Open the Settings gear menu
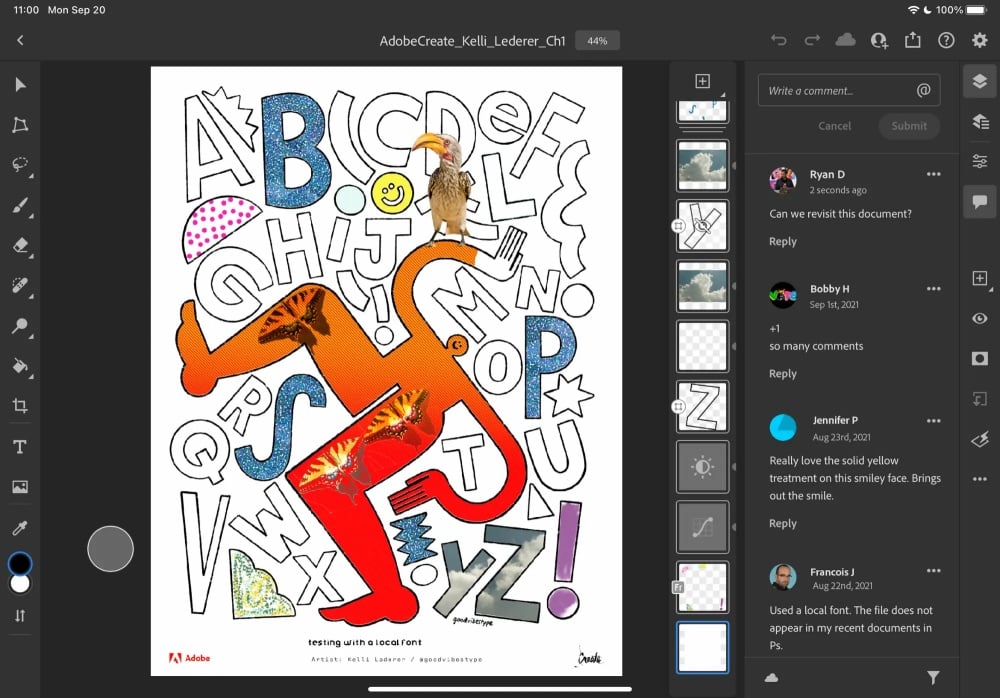Screen dimensions: 1000x698 click(979, 41)
